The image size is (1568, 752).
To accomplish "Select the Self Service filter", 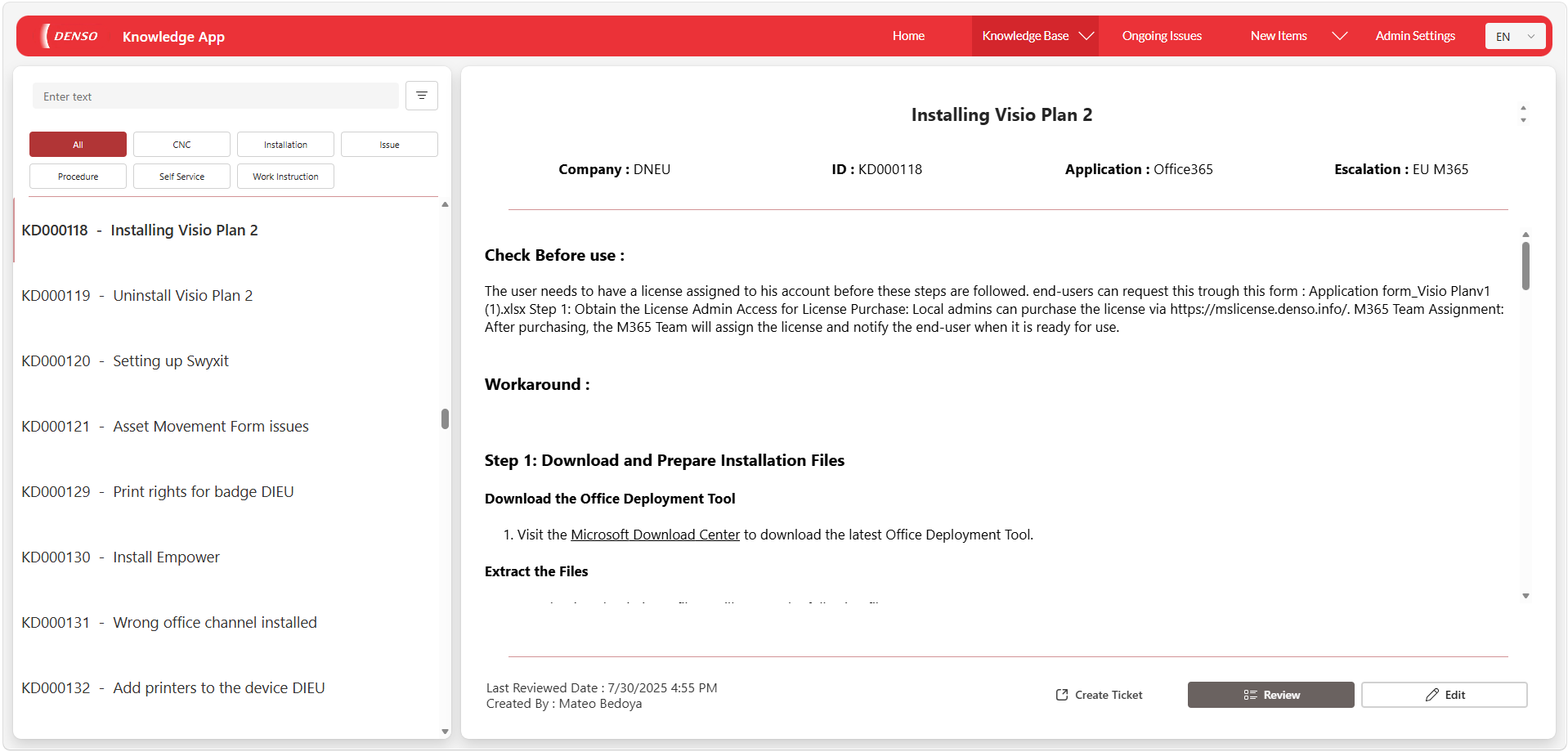I will [181, 176].
